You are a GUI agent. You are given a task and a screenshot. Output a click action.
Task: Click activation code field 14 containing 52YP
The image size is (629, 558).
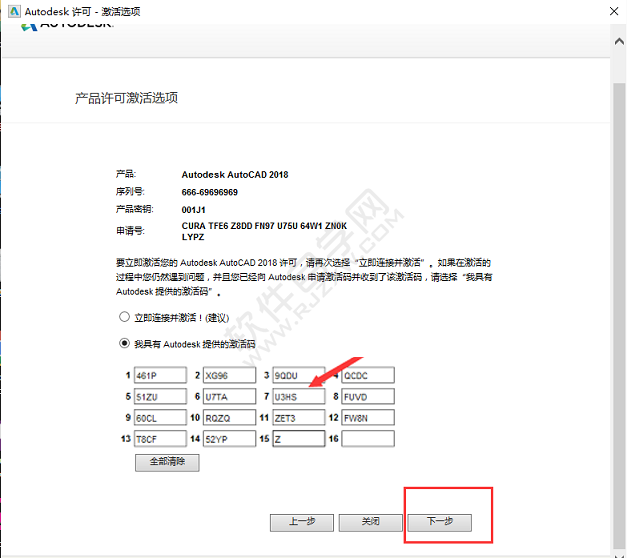(x=229, y=439)
